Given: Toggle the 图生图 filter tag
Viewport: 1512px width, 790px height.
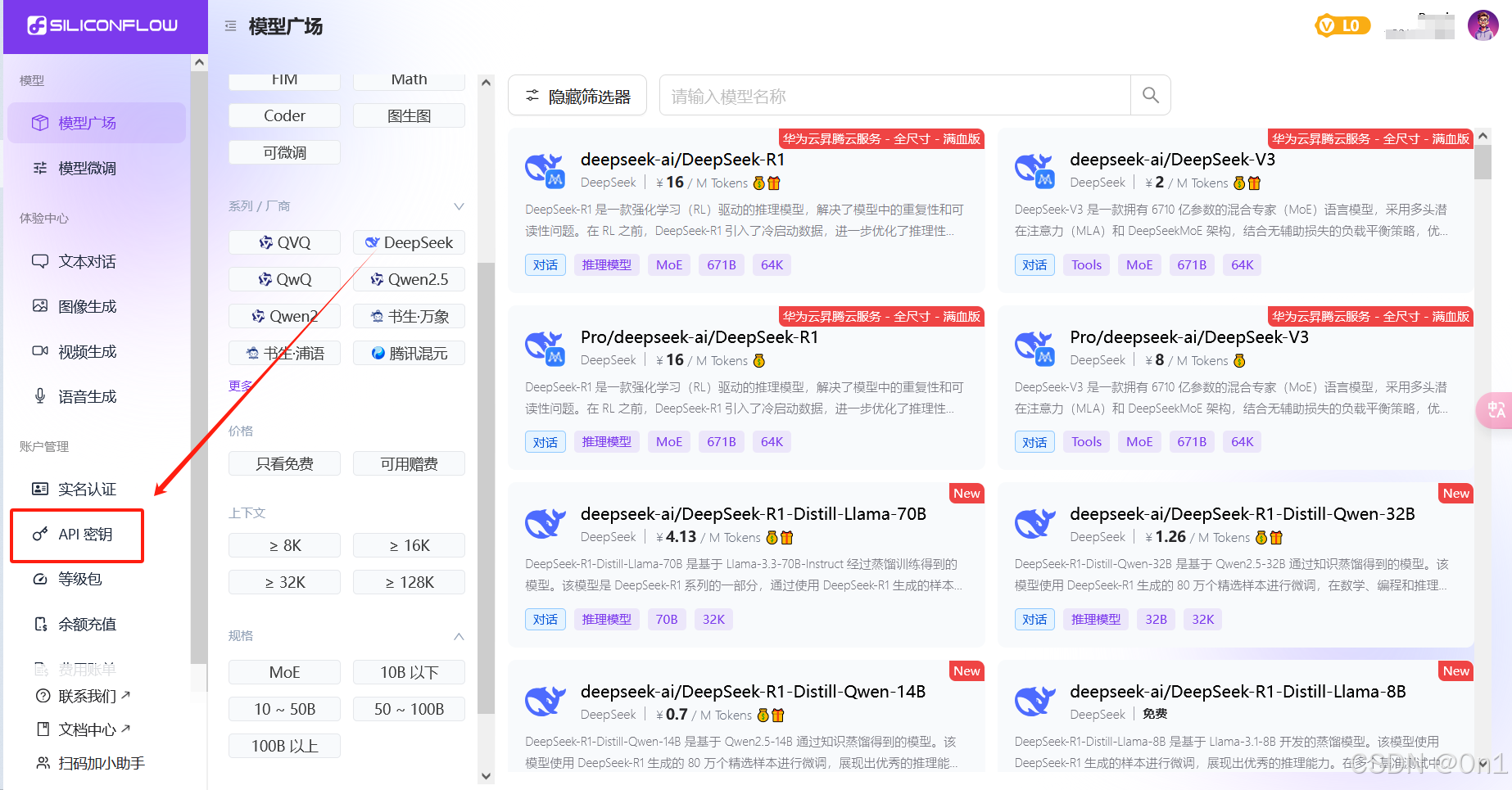Looking at the screenshot, I should pyautogui.click(x=409, y=115).
